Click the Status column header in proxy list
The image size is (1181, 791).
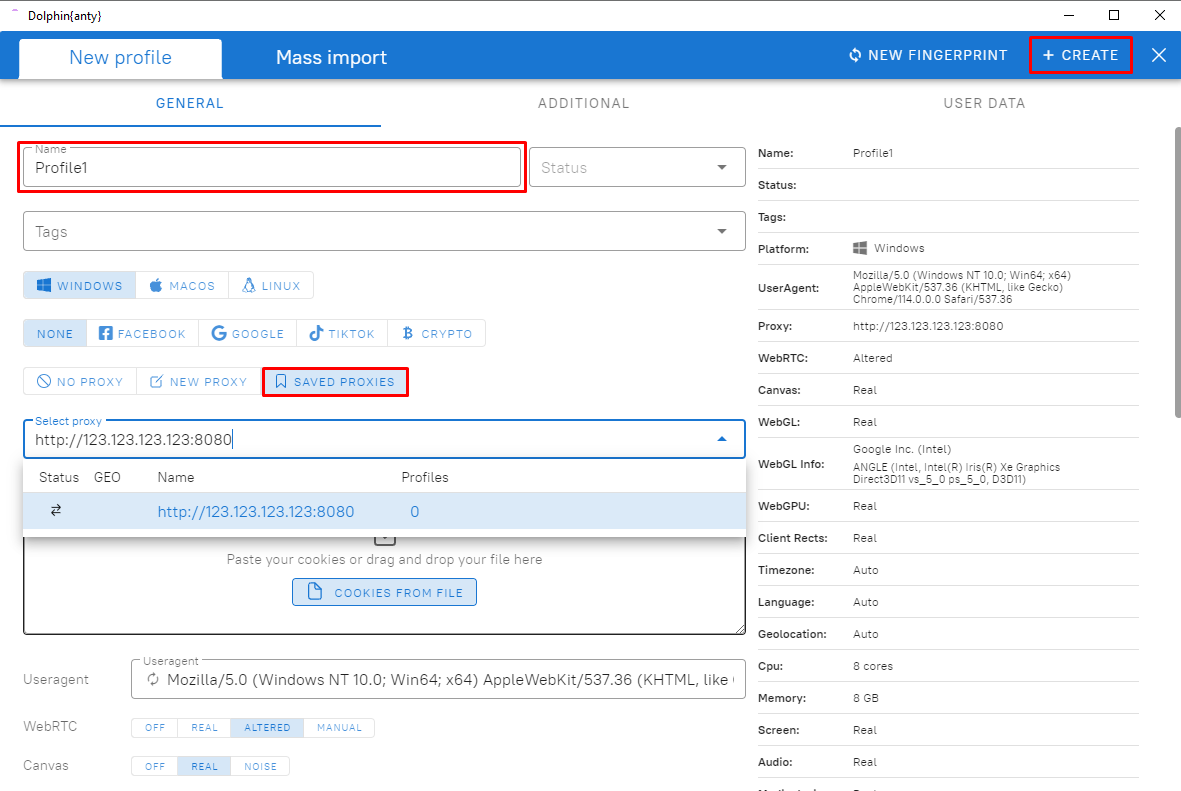click(x=59, y=477)
